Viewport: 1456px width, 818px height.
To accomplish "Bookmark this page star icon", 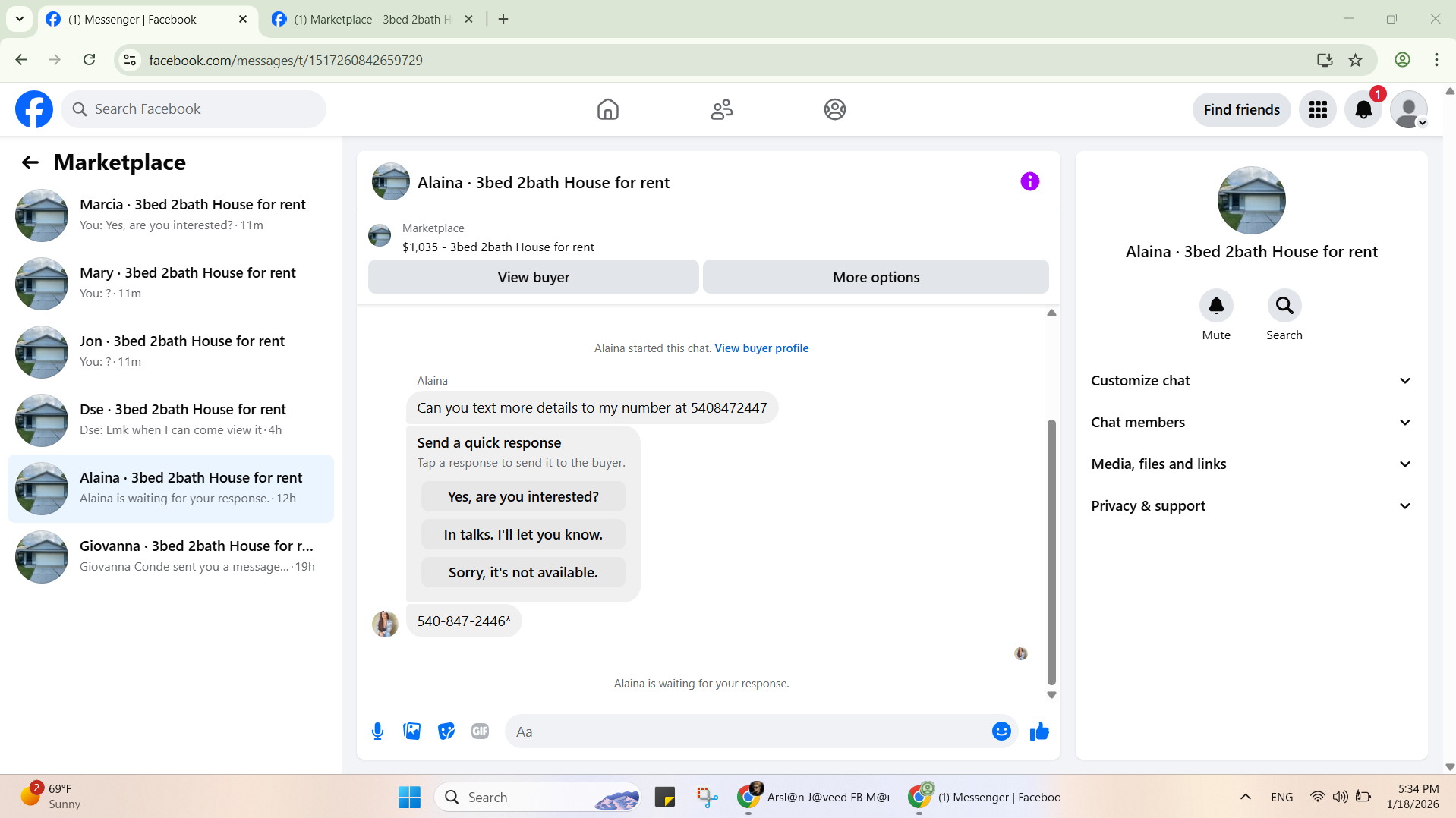I will (1355, 60).
